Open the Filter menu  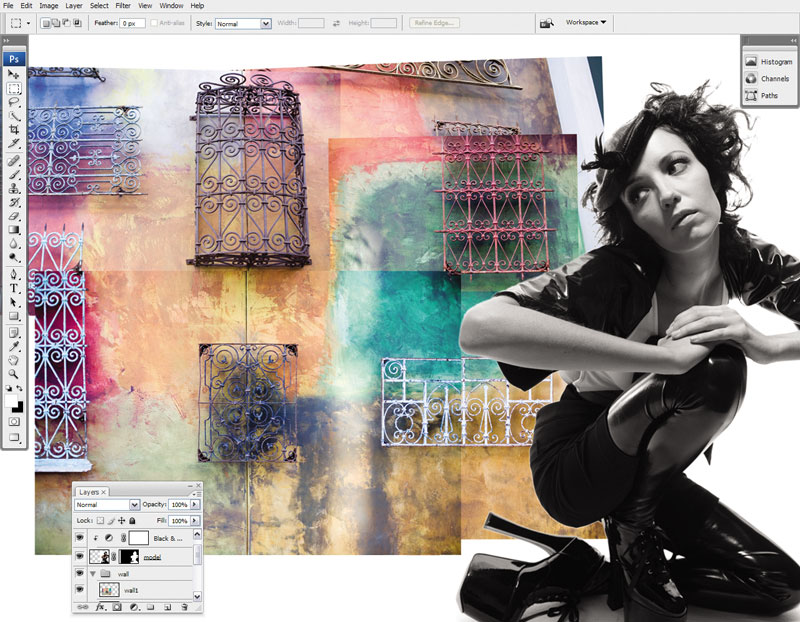123,6
